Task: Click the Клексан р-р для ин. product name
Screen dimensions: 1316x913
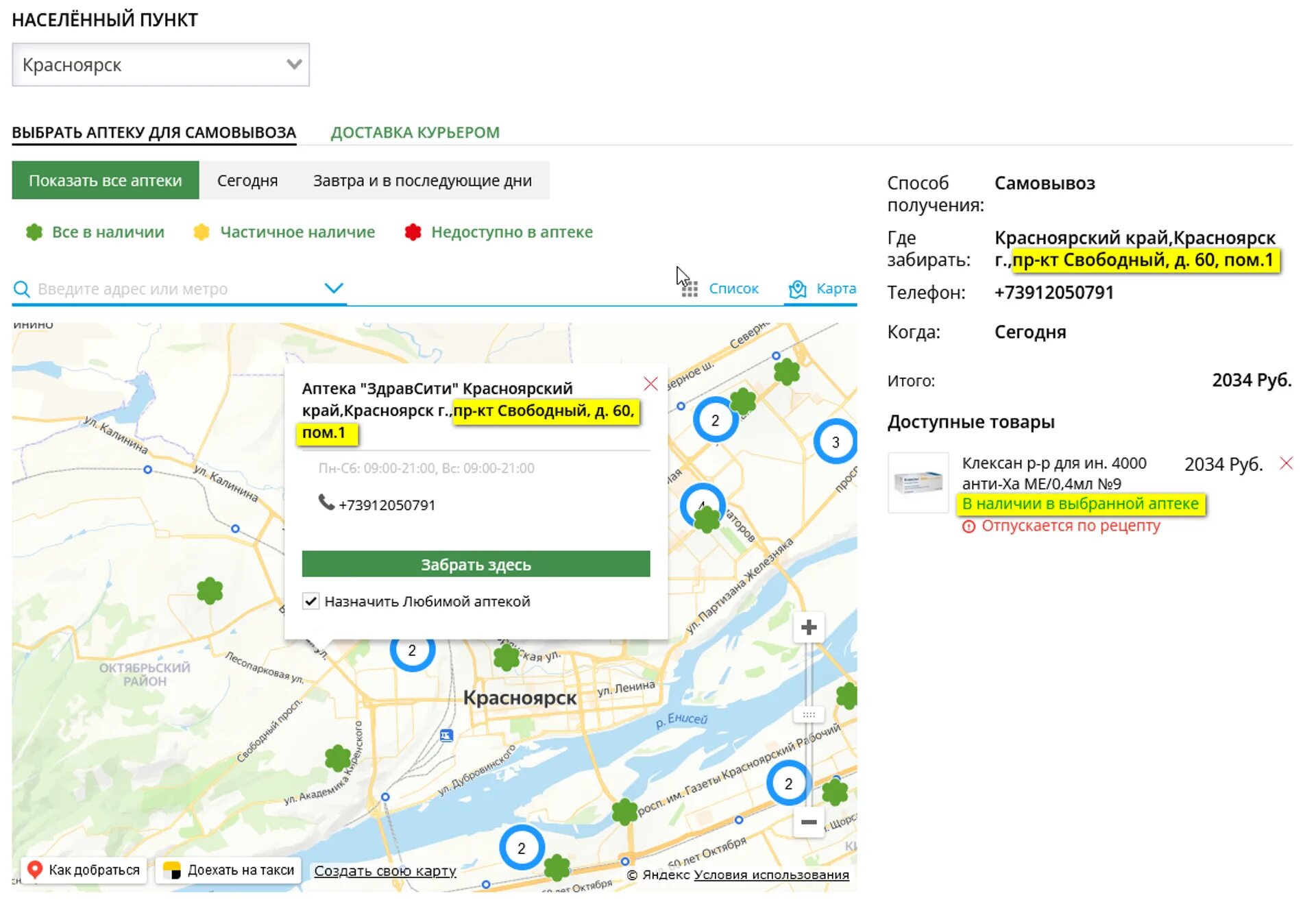Action: click(1054, 473)
